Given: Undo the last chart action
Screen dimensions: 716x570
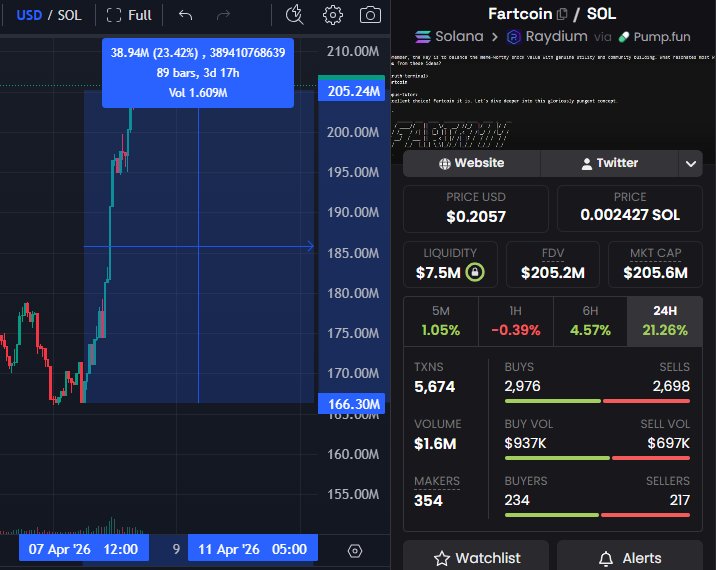Looking at the screenshot, I should [185, 15].
